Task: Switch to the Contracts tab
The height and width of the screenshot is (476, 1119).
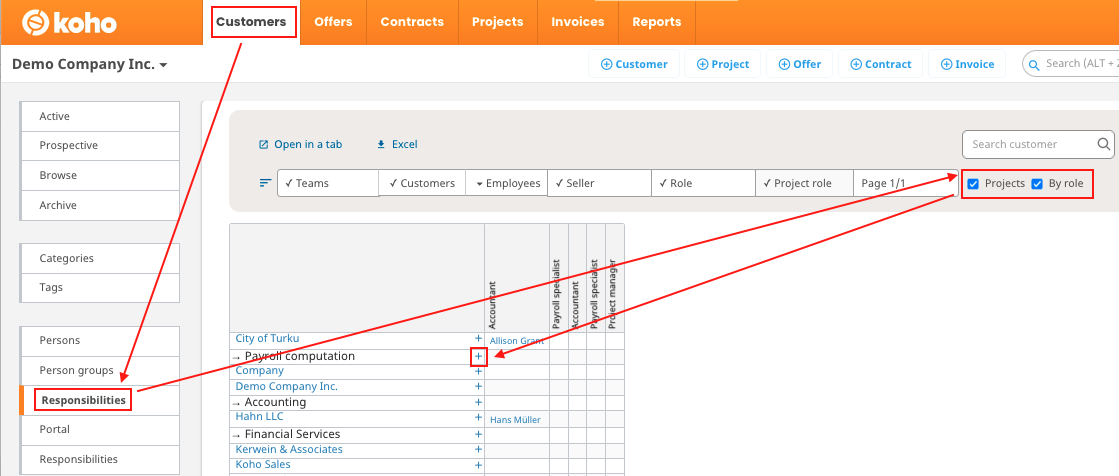Action: [x=412, y=22]
